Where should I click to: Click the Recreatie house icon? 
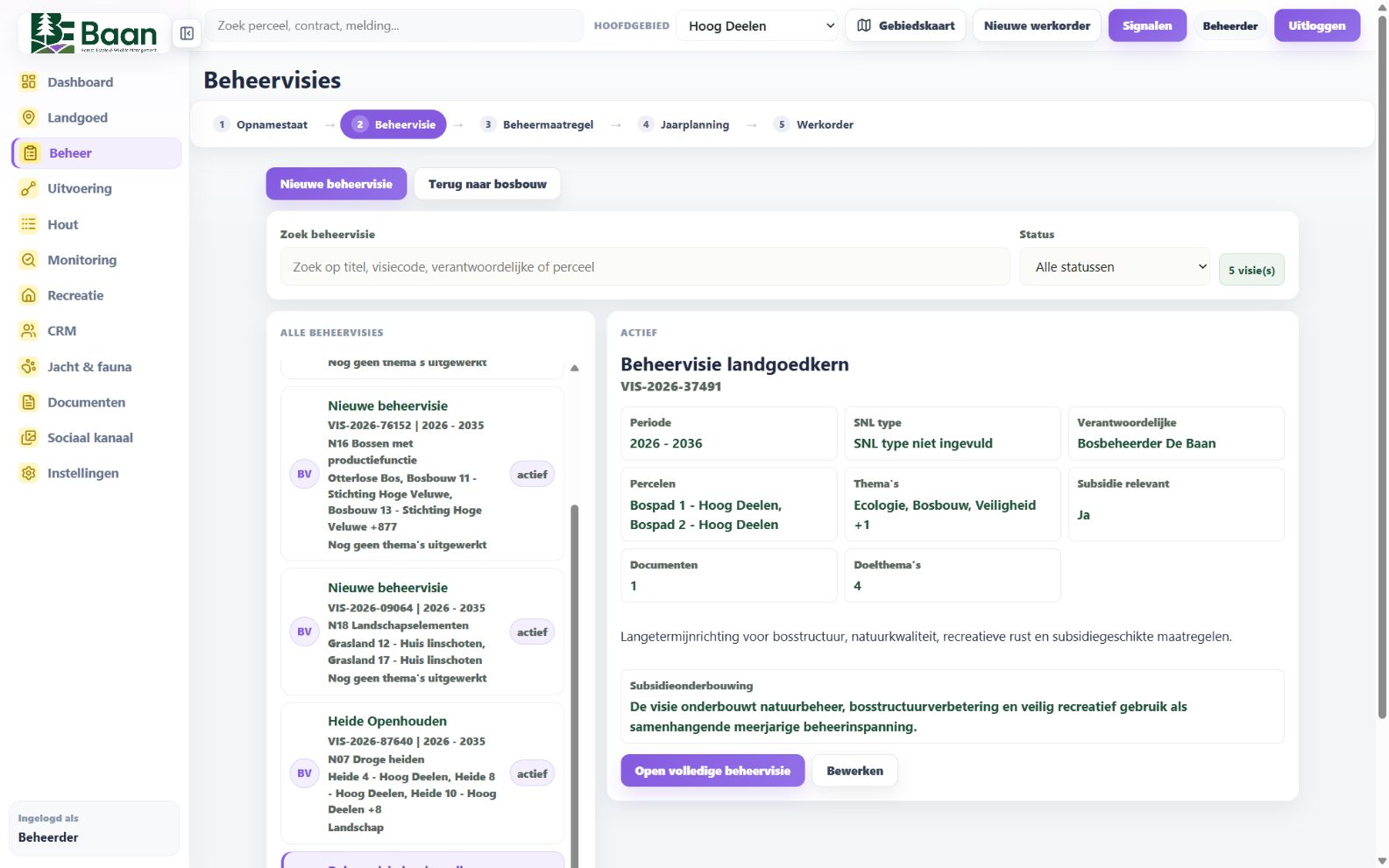[x=29, y=295]
